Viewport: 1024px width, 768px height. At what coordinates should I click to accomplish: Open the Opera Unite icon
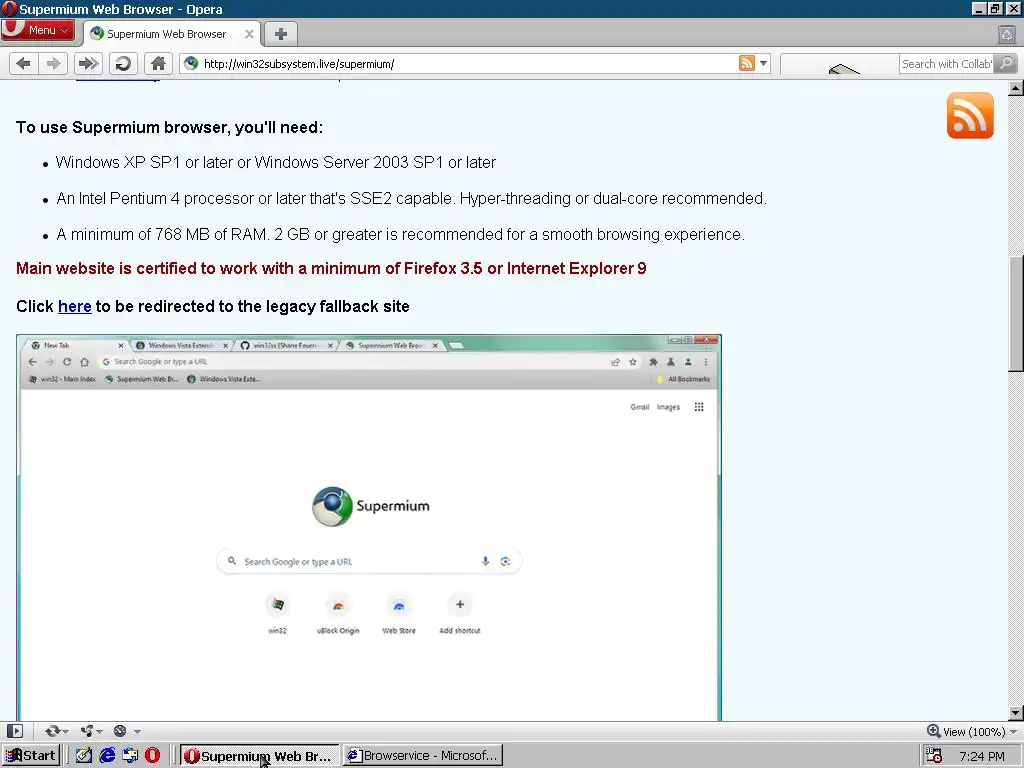coord(87,731)
